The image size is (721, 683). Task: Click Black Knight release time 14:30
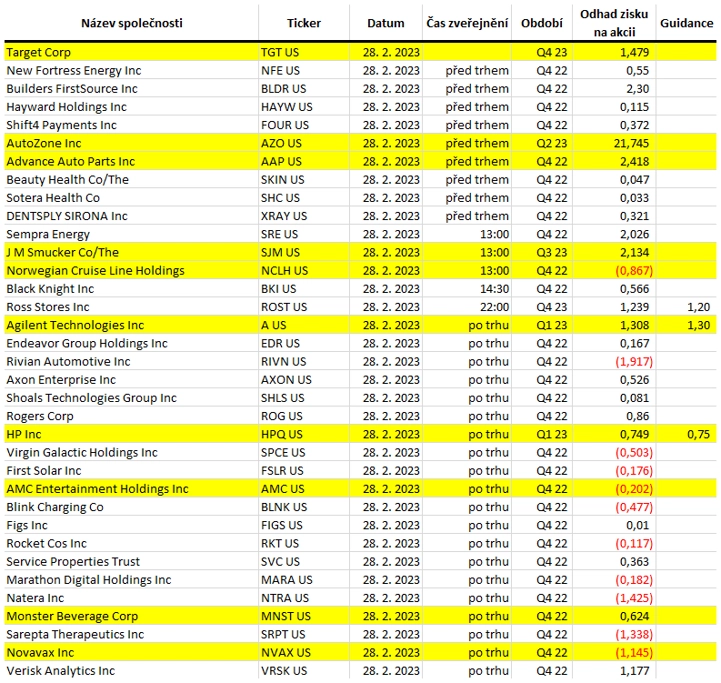point(494,289)
